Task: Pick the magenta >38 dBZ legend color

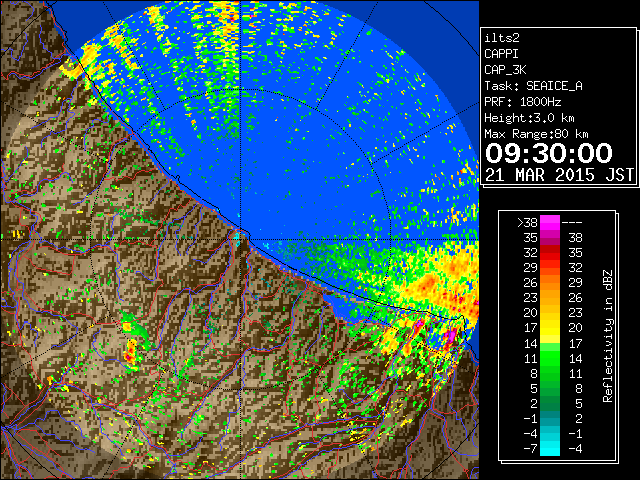Action: coord(550,223)
